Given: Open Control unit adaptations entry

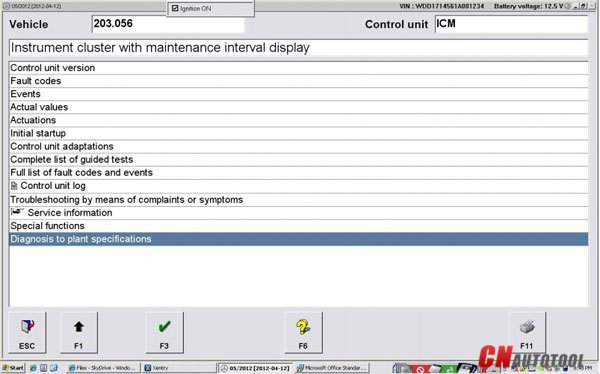Looking at the screenshot, I should (x=298, y=147).
